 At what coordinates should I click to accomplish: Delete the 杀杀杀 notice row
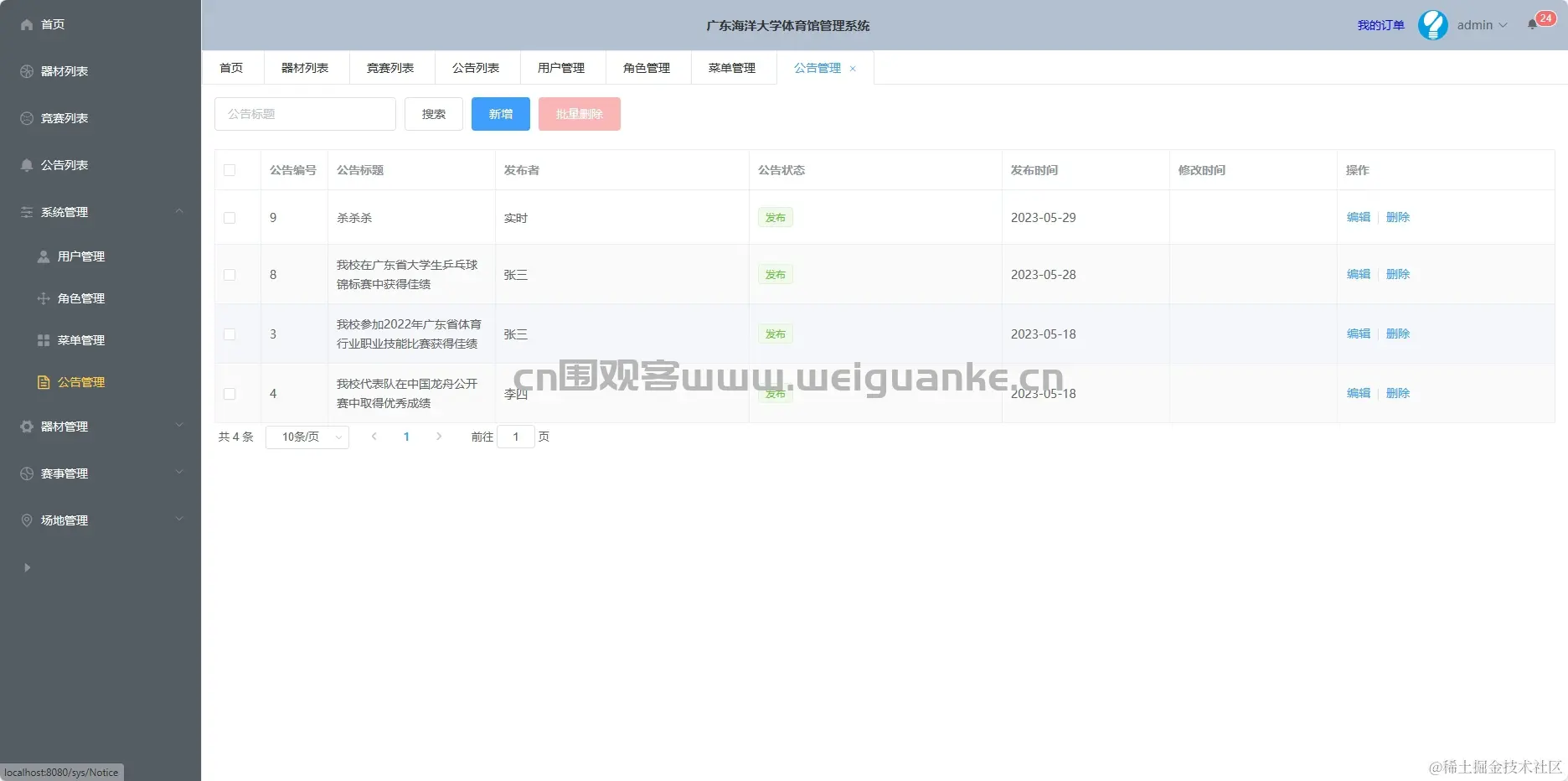(1398, 217)
